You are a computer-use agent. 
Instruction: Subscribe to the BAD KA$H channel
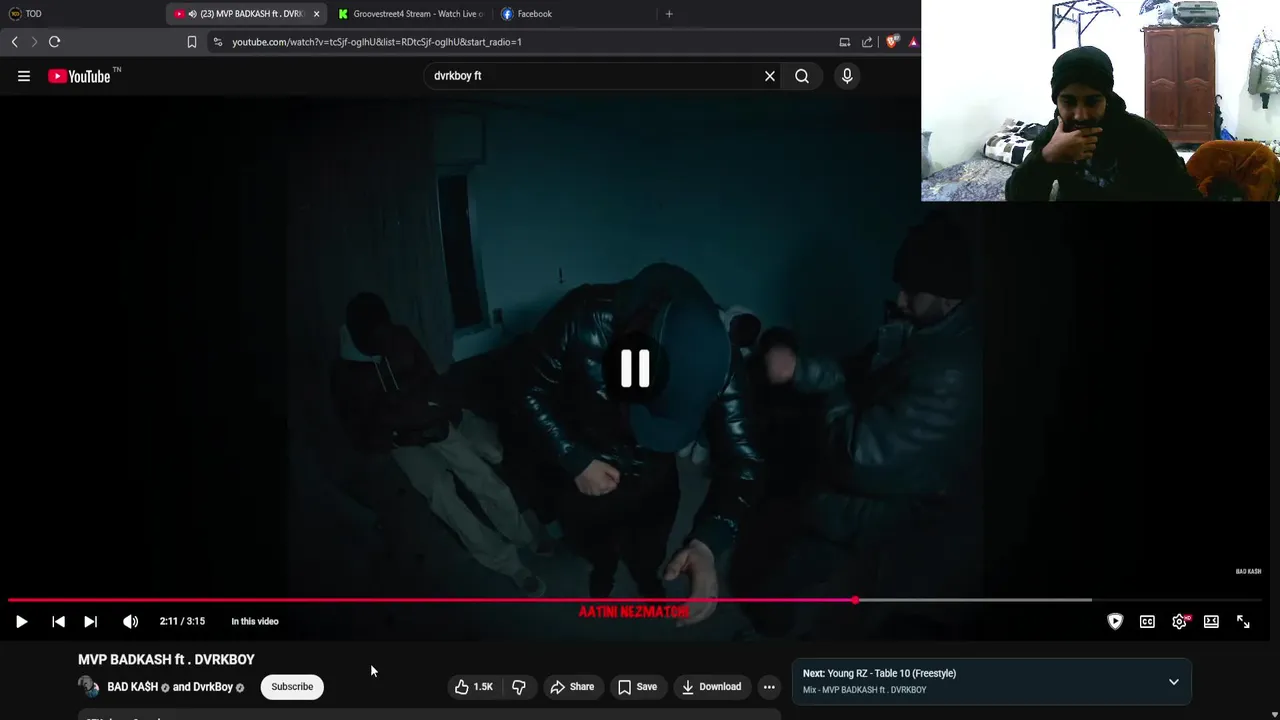click(x=292, y=687)
